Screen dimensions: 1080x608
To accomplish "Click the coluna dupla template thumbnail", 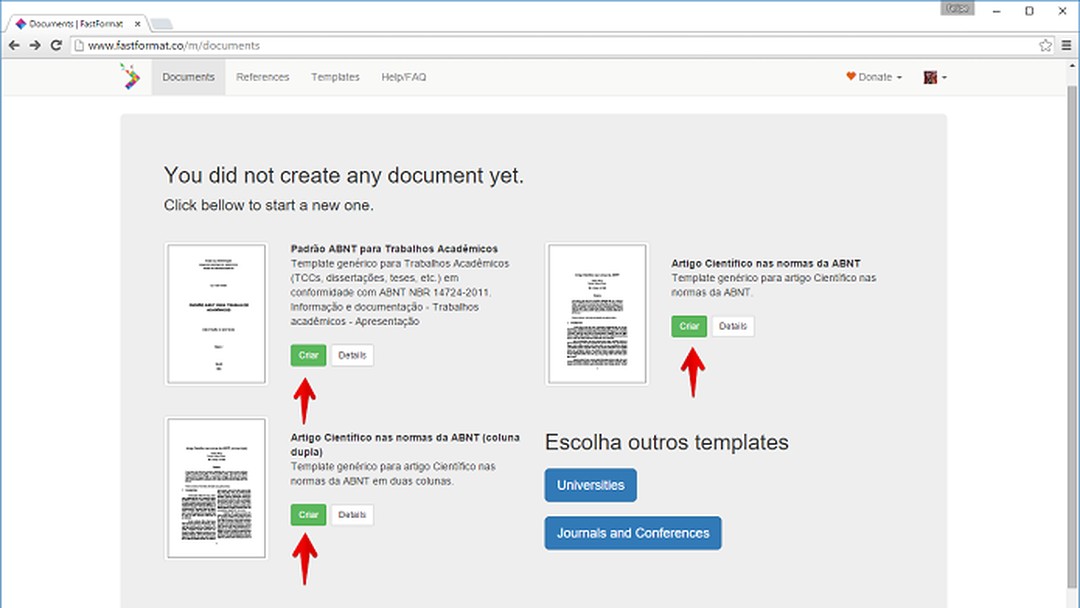I will click(x=216, y=488).
